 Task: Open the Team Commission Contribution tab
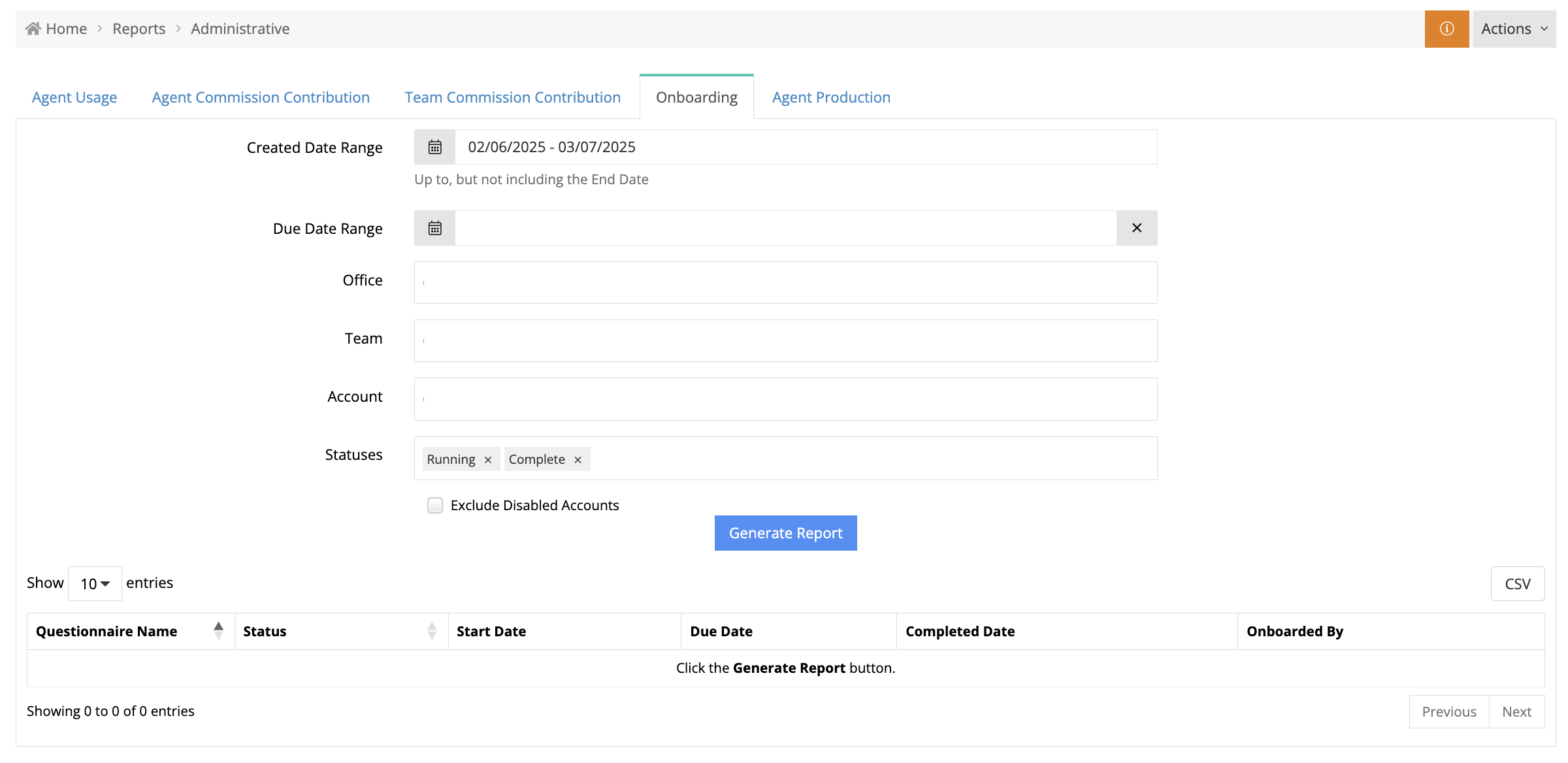(x=512, y=97)
